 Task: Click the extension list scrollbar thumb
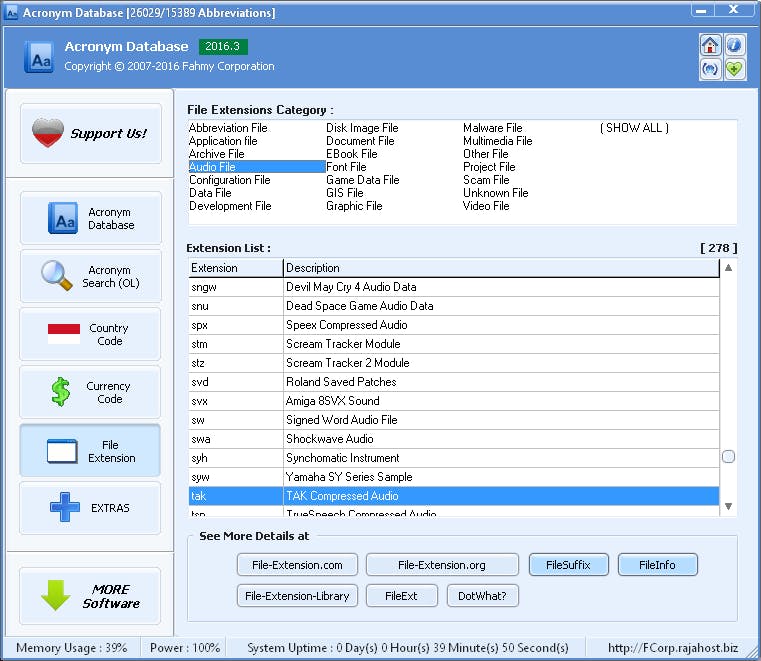click(728, 457)
